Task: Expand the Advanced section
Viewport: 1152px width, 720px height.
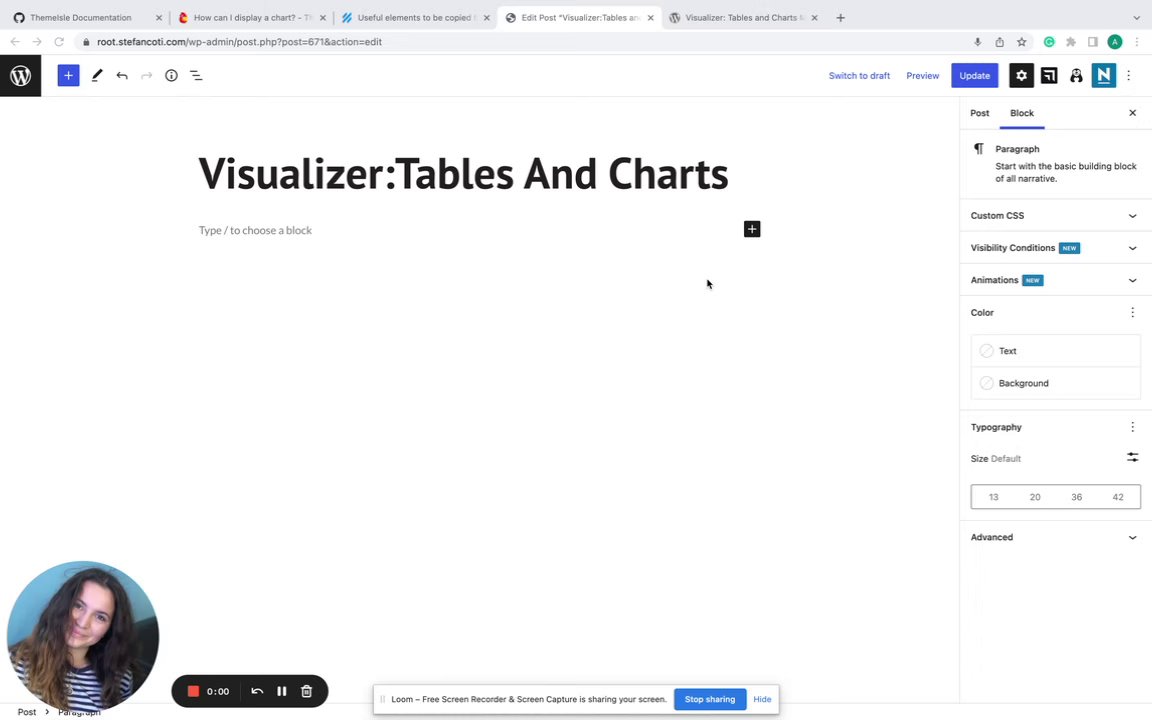Action: pyautogui.click(x=1055, y=537)
